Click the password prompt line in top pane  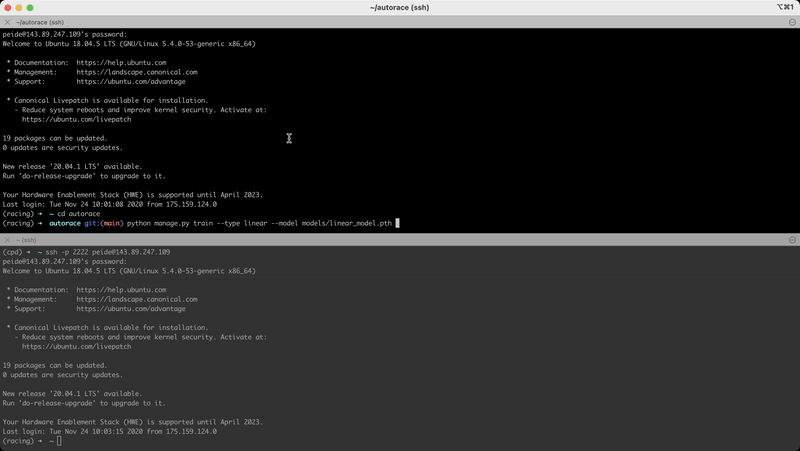point(65,34)
